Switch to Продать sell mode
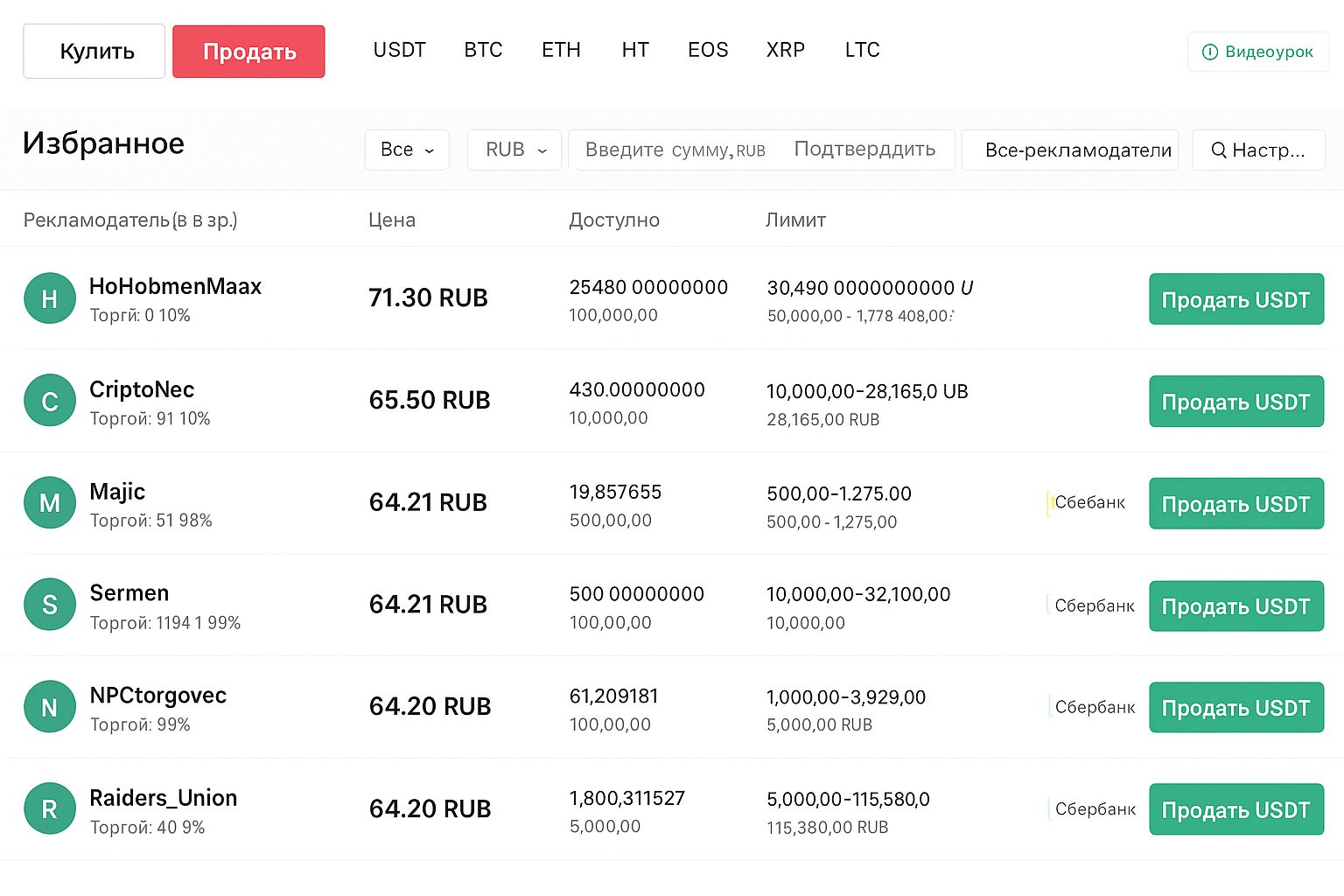The width and height of the screenshot is (1344, 896). 248,52
